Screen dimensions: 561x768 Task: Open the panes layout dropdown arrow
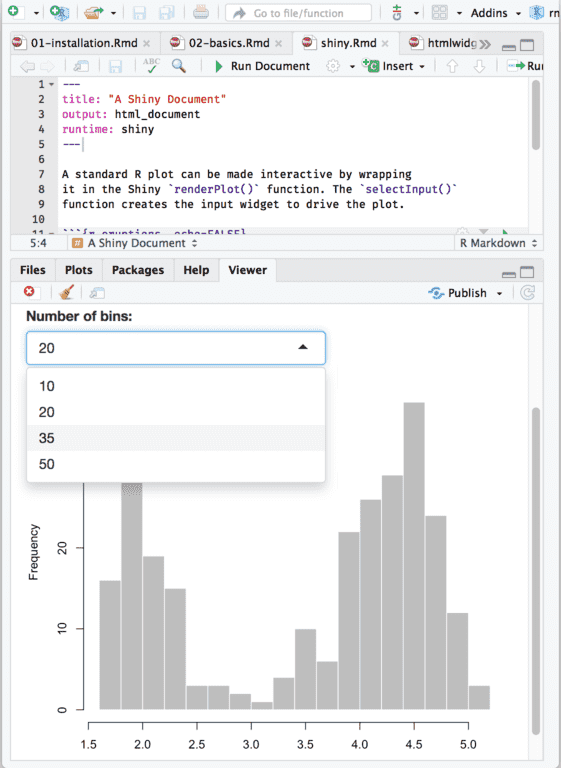[x=459, y=13]
